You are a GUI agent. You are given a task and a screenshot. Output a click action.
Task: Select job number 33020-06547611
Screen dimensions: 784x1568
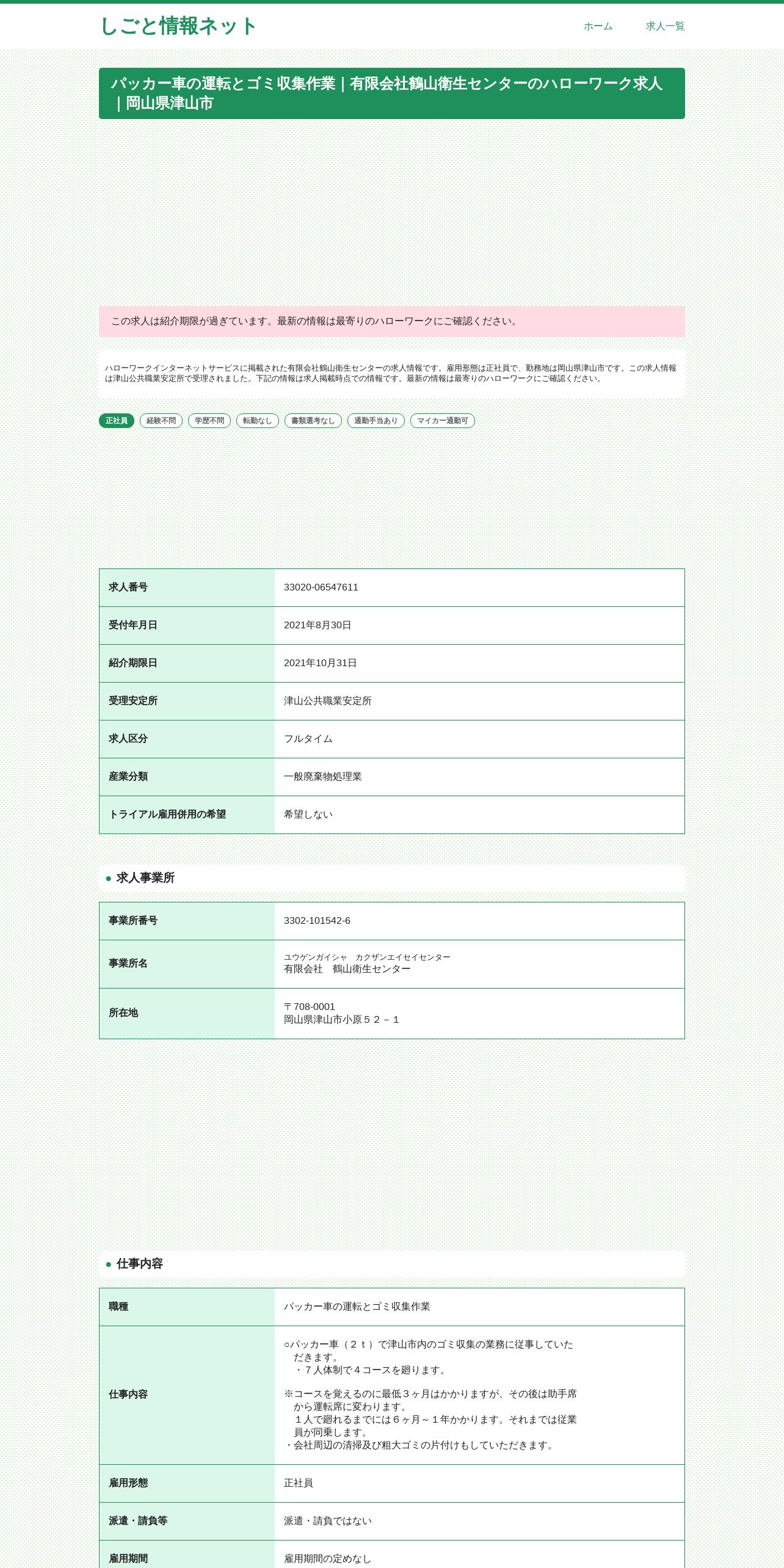point(321,587)
